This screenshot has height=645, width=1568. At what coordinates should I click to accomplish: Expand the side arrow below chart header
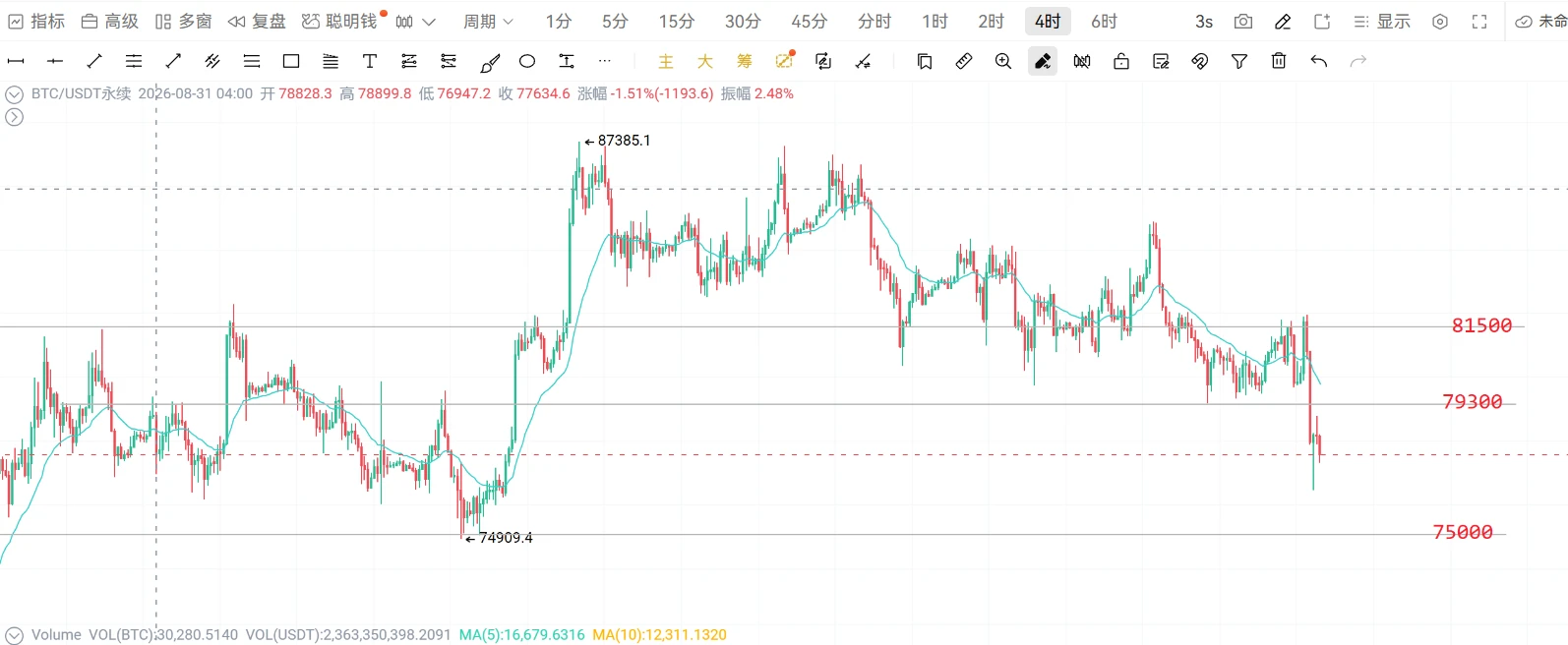pyautogui.click(x=14, y=118)
